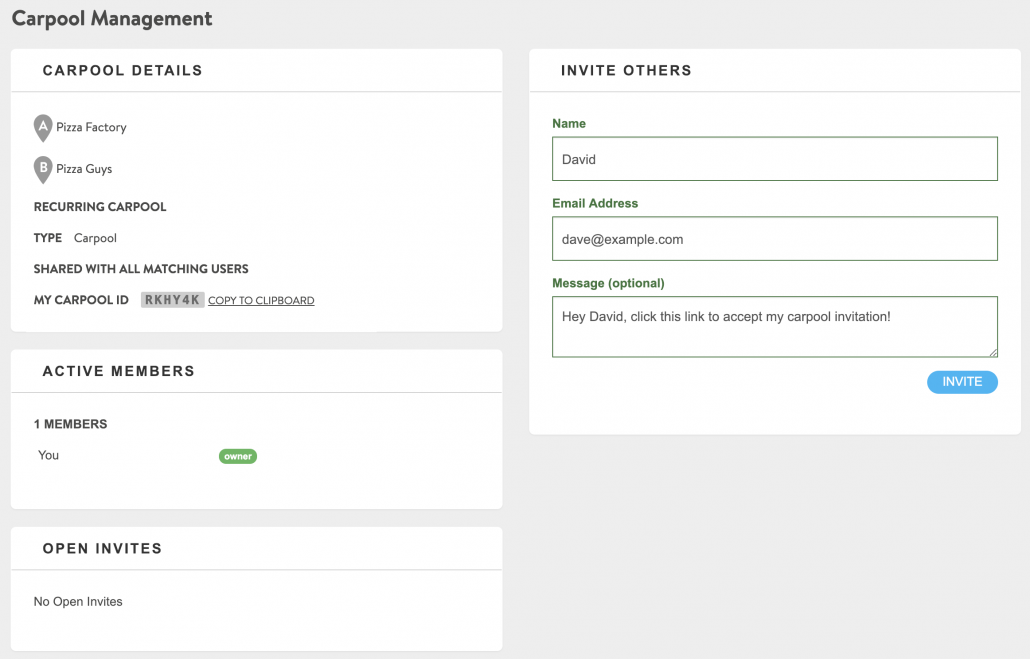Click the Carpool Management page heading

click(x=112, y=18)
